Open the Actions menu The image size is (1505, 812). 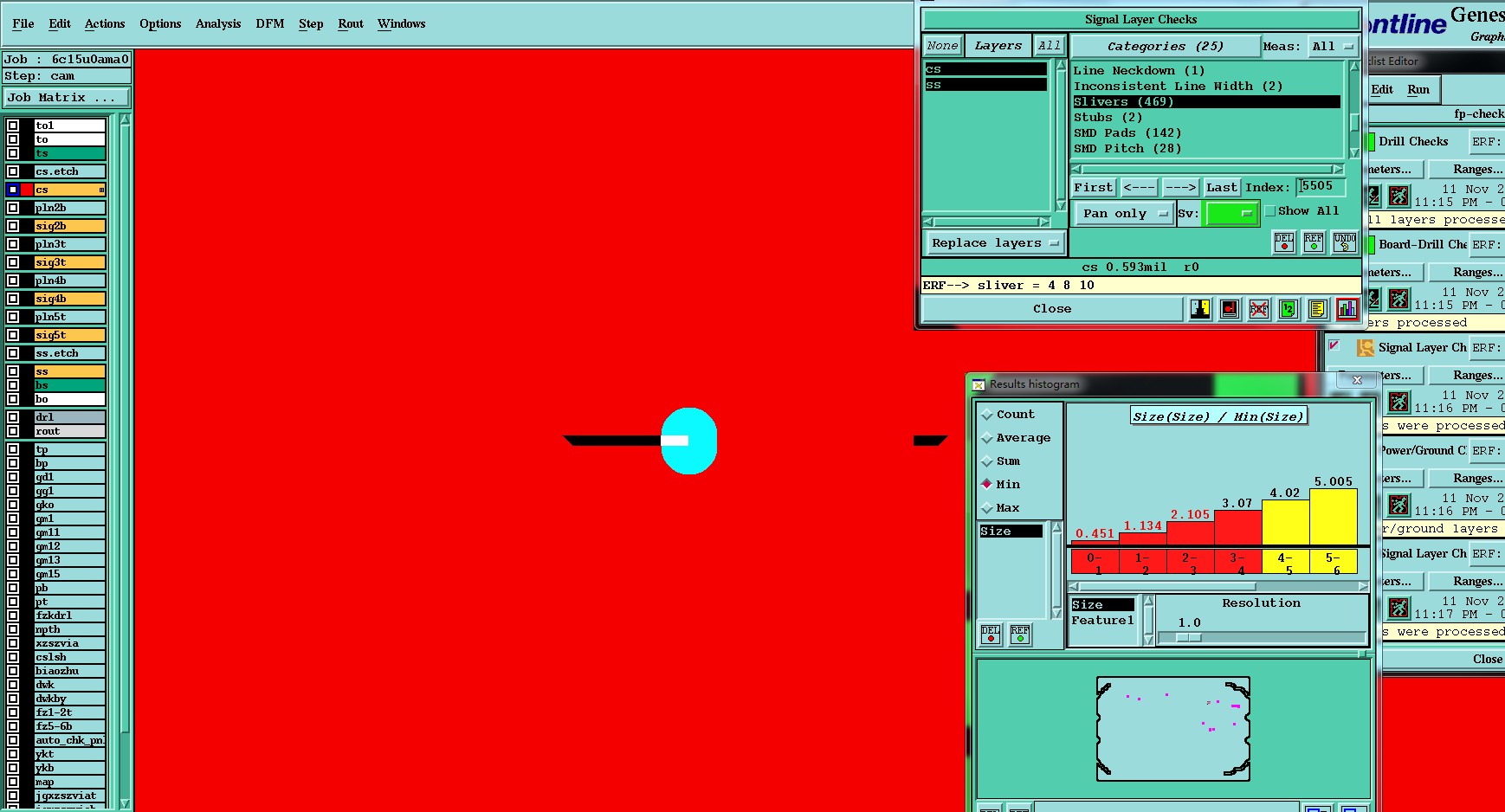pos(105,24)
